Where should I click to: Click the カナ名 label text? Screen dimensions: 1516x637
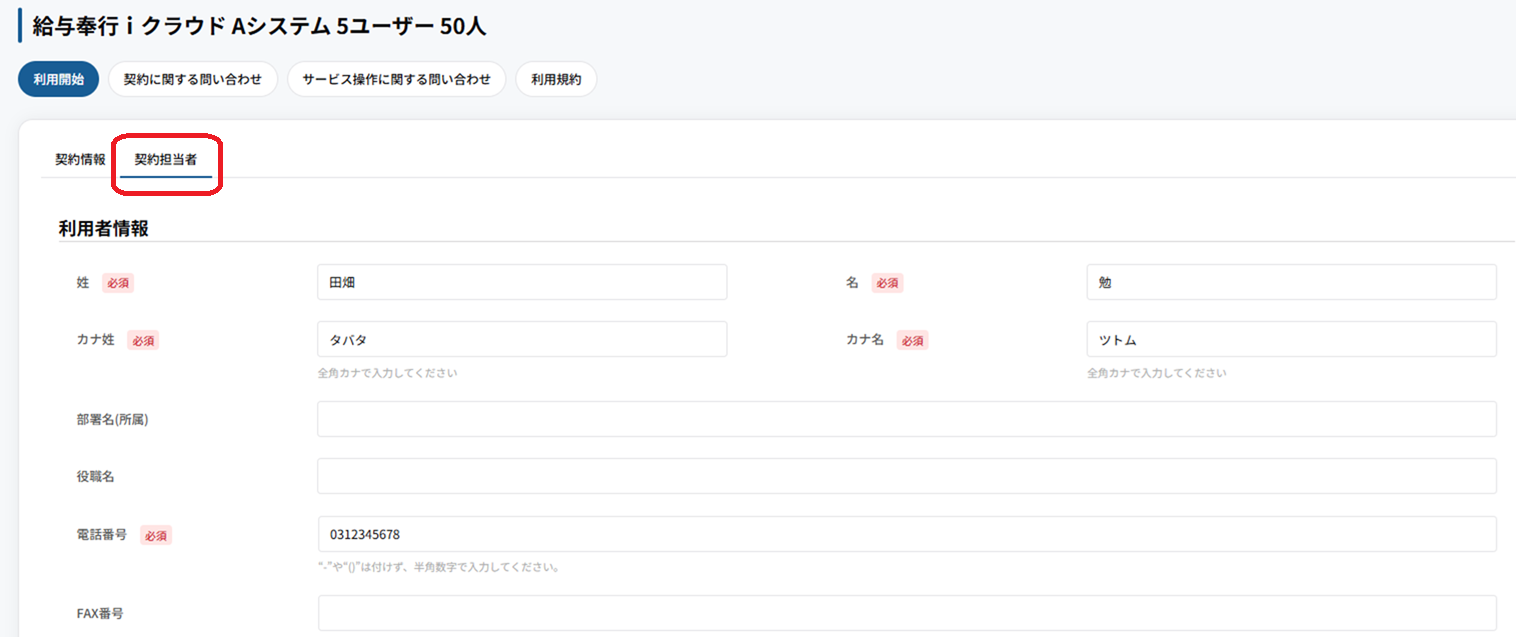pyautogui.click(x=865, y=339)
